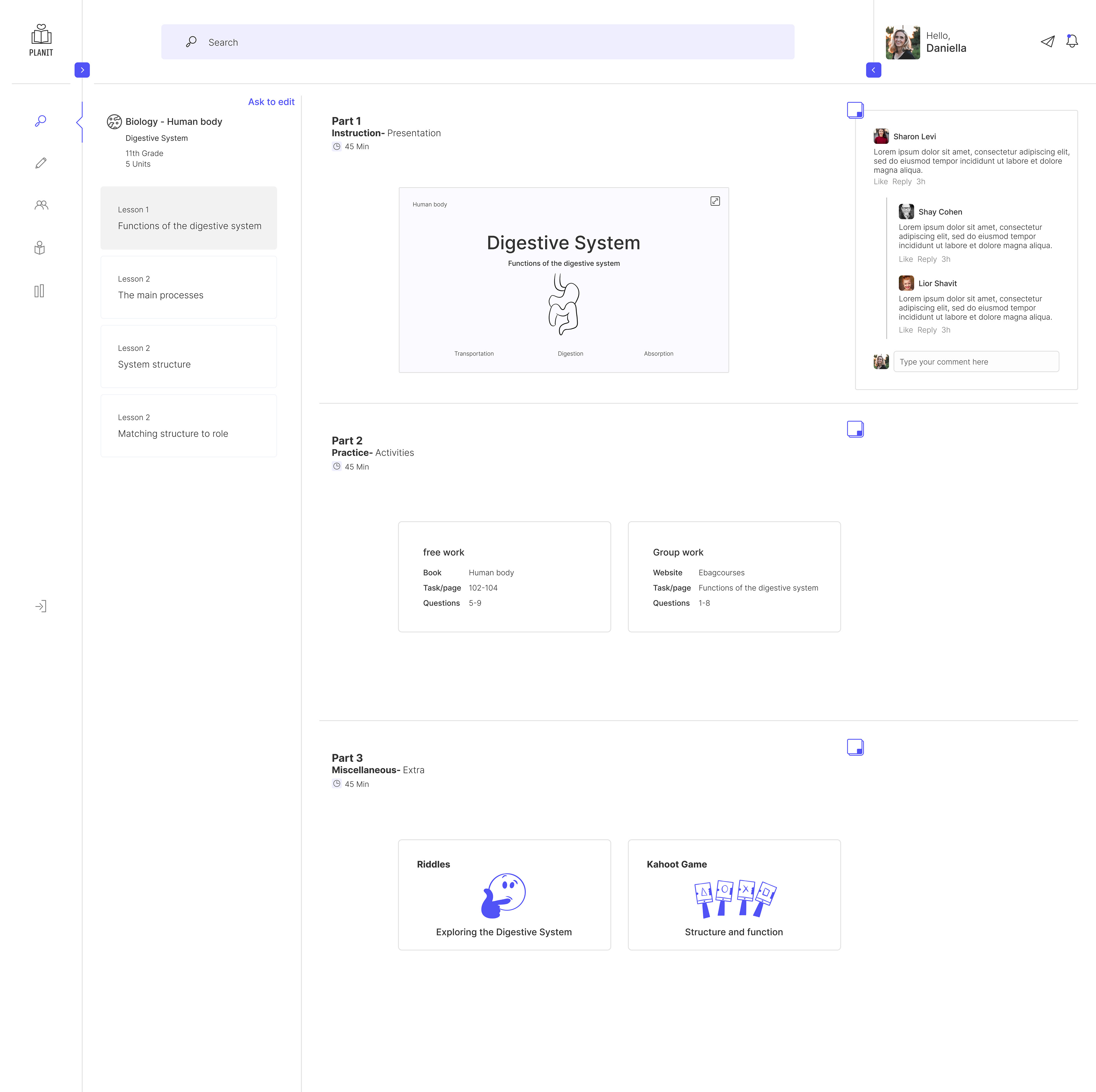Select the pencil edit sidebar icon

40,164
